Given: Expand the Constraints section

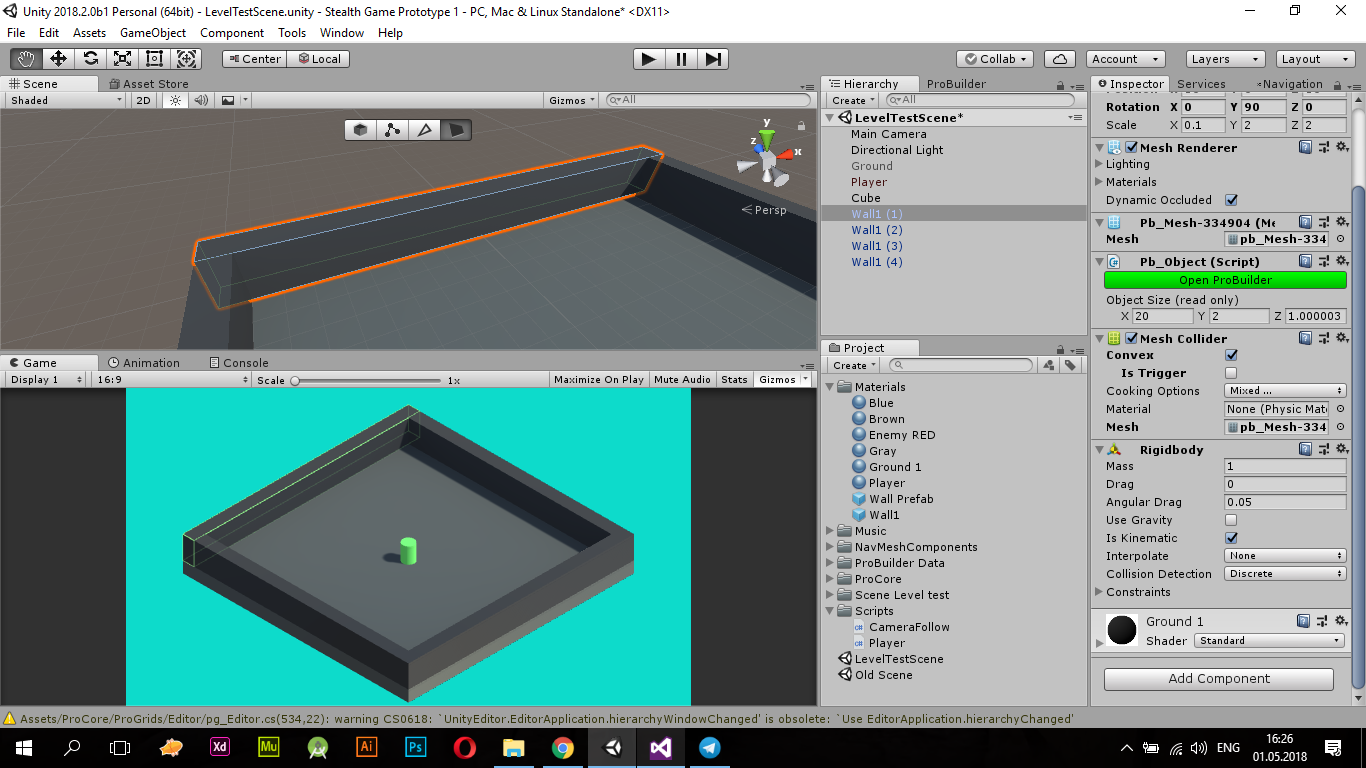Looking at the screenshot, I should coord(1100,592).
